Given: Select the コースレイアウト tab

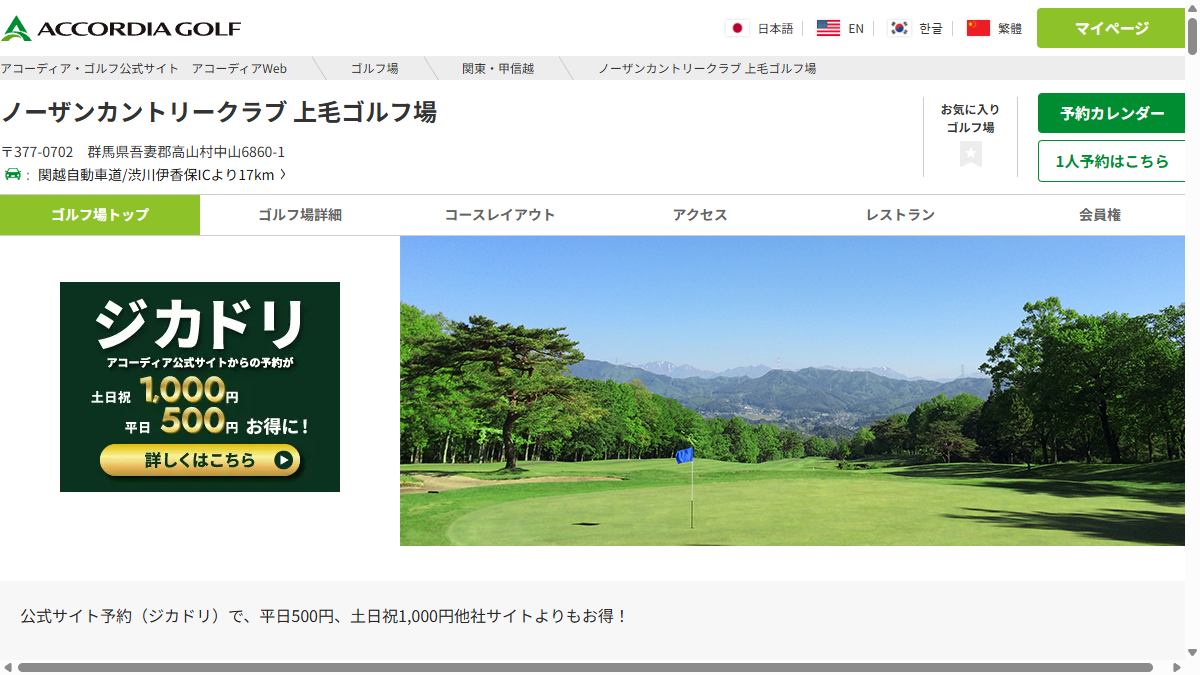Looking at the screenshot, I should [500, 215].
